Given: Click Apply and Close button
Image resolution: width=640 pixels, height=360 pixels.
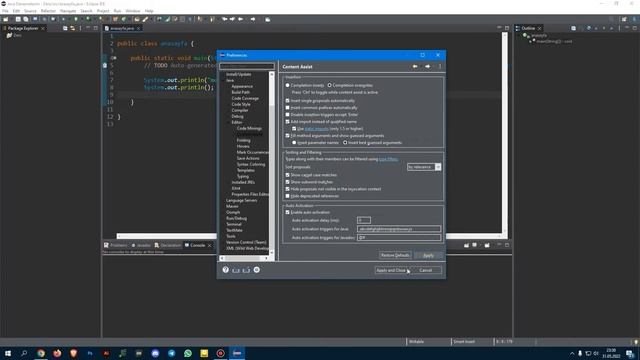Looking at the screenshot, I should pos(391,270).
